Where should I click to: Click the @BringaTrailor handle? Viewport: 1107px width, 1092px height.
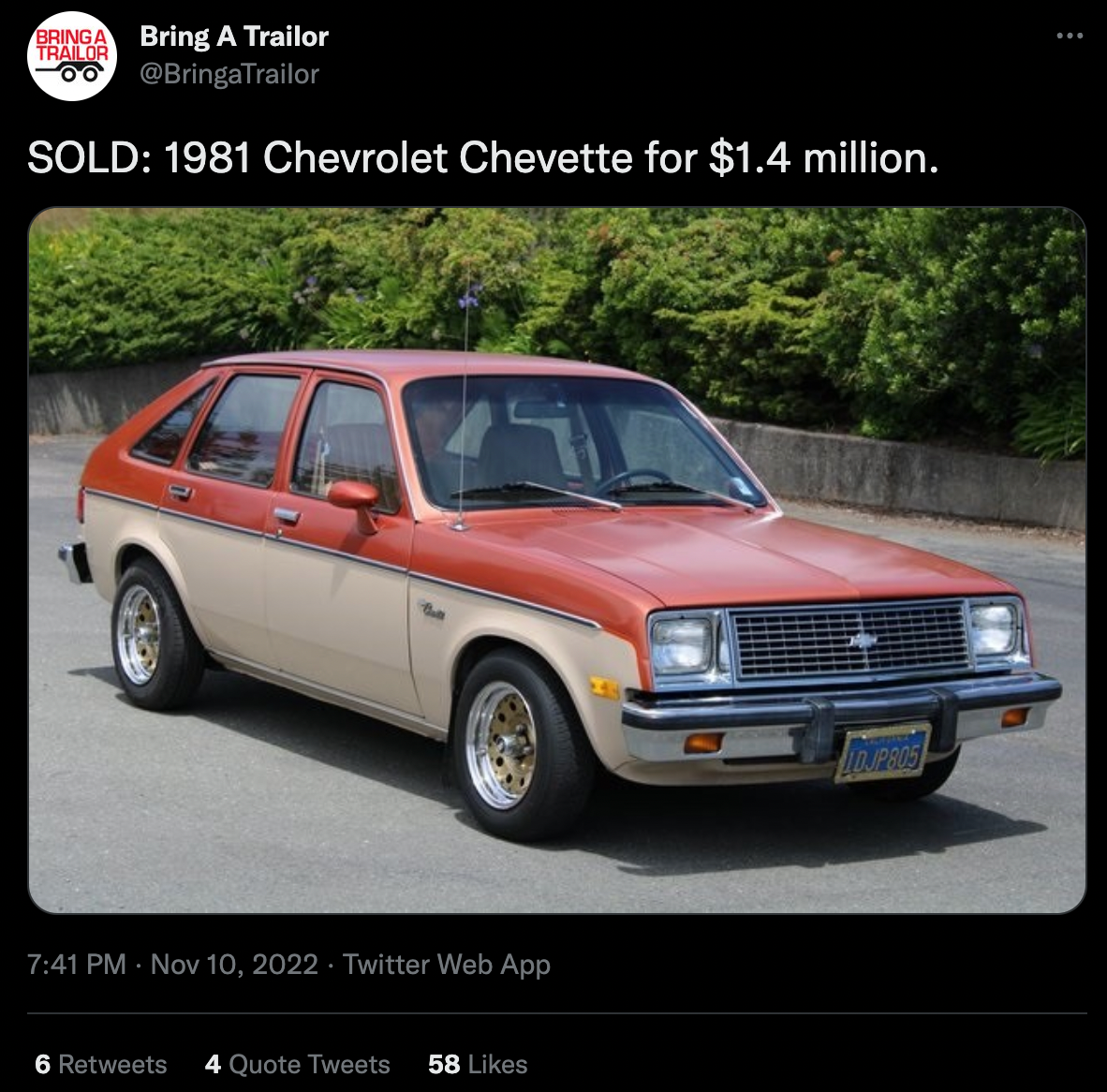click(229, 74)
